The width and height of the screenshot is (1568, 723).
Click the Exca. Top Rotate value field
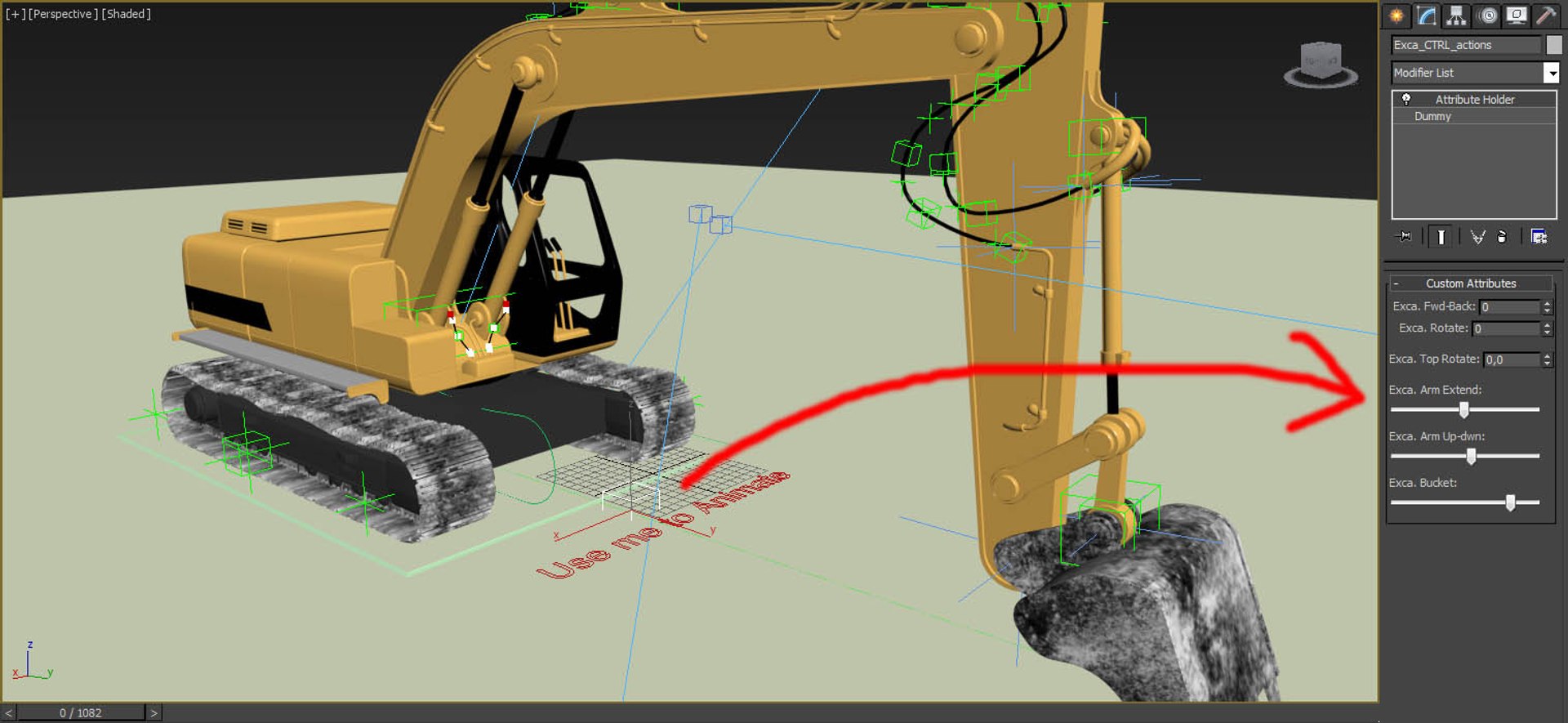[x=1512, y=359]
